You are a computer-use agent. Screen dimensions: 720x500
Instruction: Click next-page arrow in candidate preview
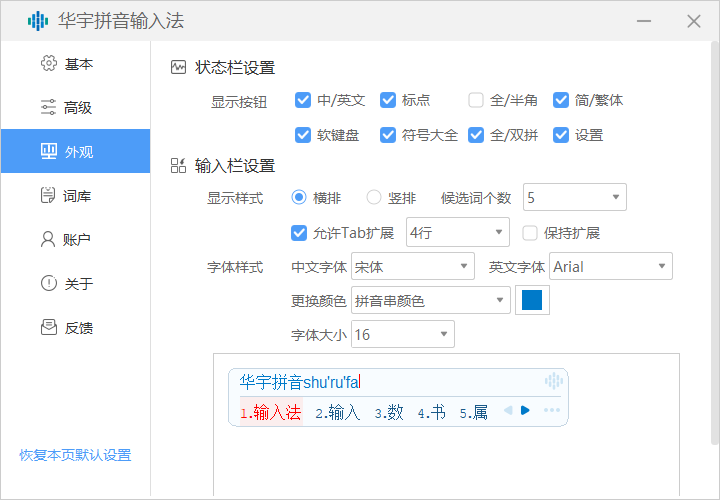coord(525,410)
